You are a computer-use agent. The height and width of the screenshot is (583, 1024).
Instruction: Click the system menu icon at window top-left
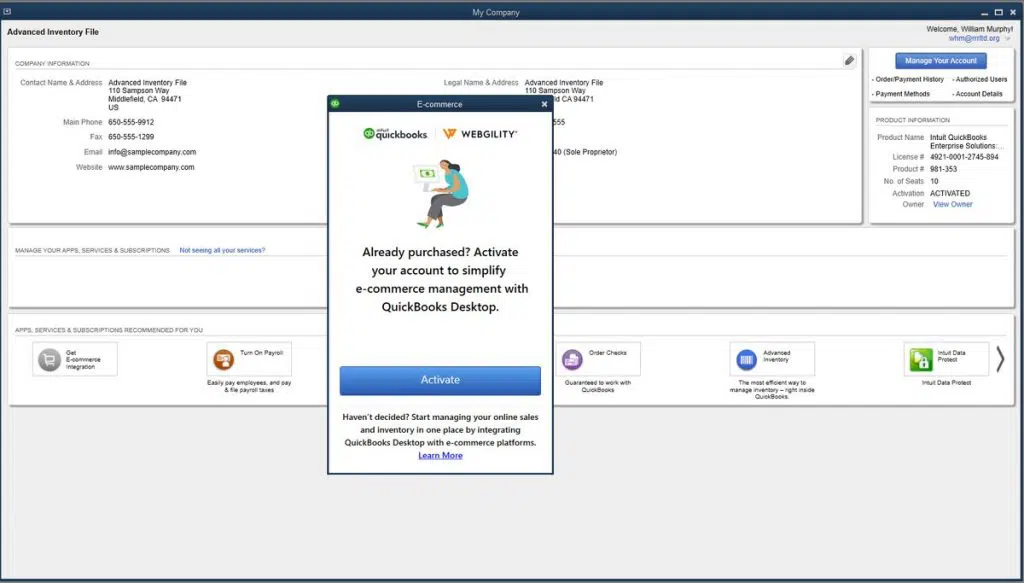coord(7,12)
